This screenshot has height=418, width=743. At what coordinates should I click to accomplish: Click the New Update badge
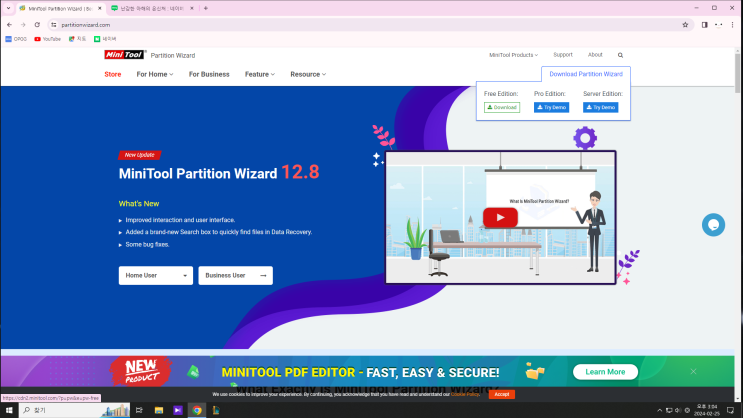click(140, 155)
